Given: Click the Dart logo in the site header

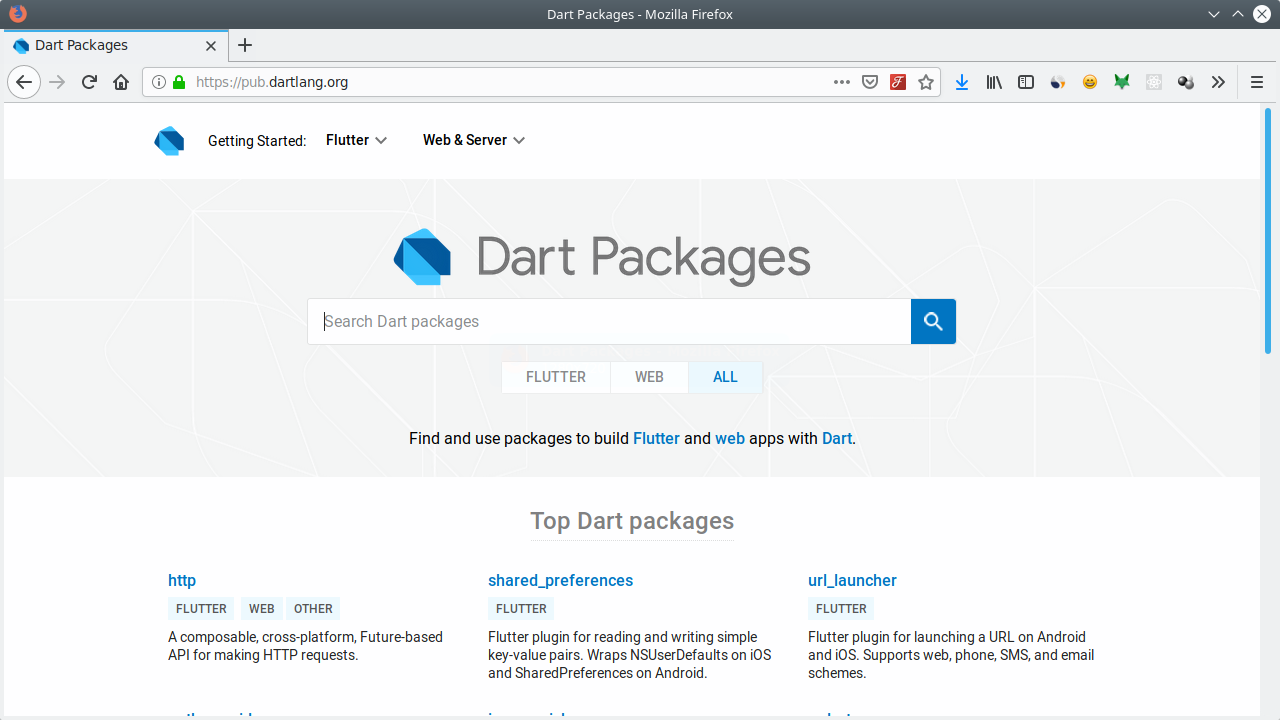Looking at the screenshot, I should (169, 140).
